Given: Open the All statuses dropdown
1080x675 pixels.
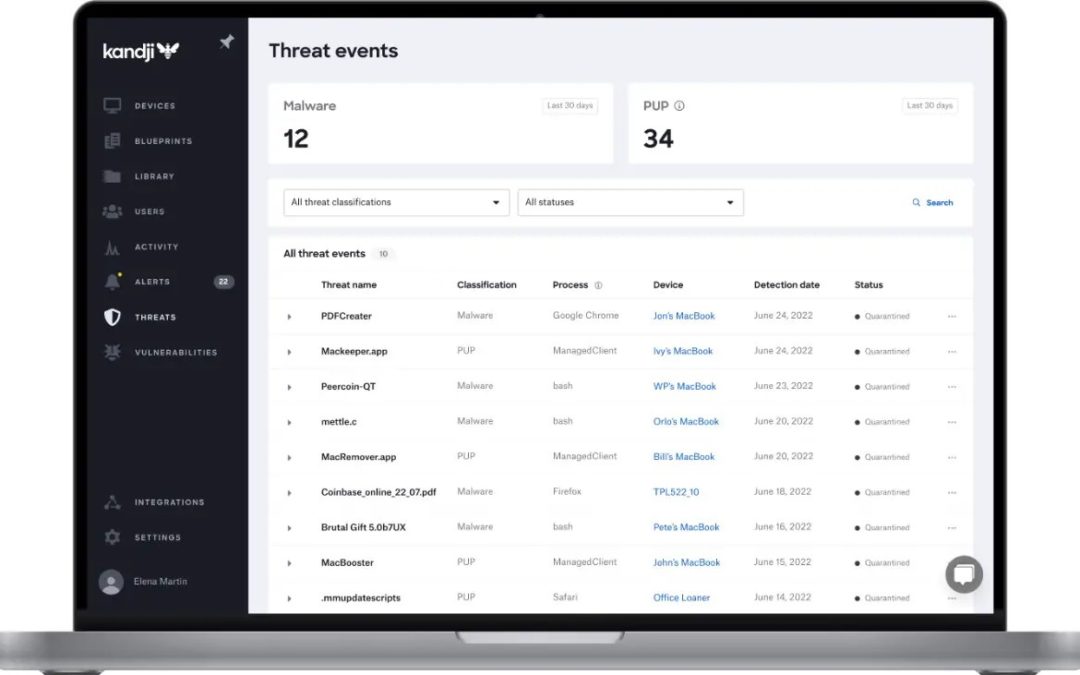Looking at the screenshot, I should click(630, 202).
